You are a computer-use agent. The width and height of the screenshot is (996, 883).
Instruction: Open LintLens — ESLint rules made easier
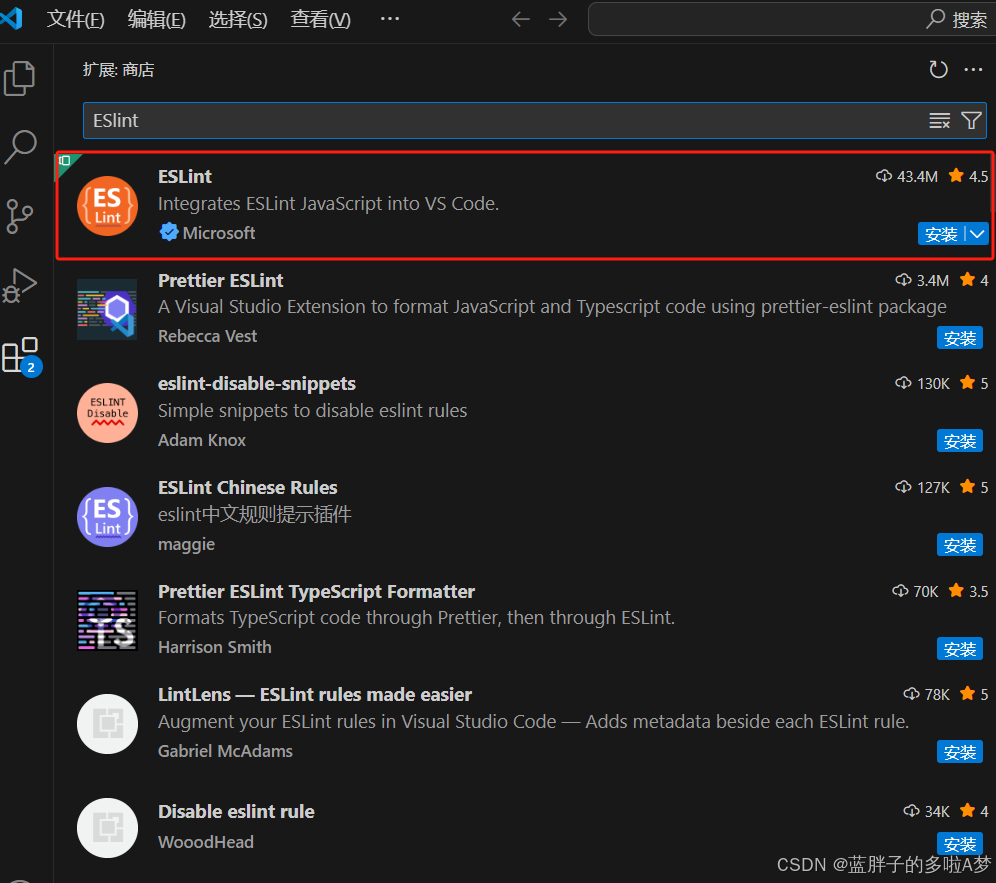click(x=315, y=695)
